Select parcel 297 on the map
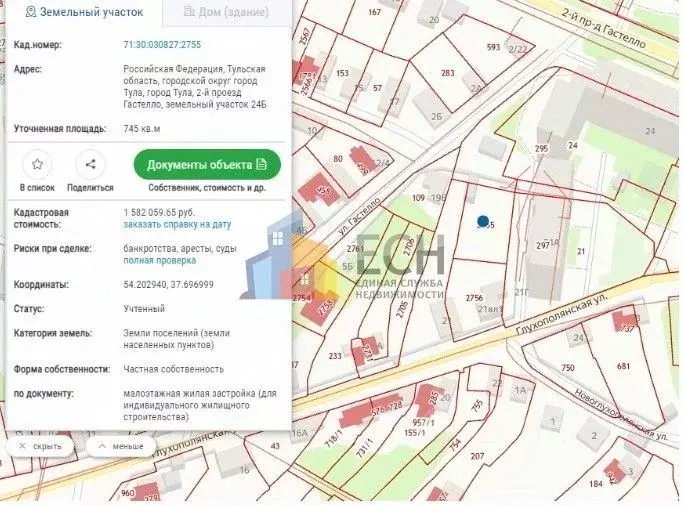This screenshot has height=506, width=684. point(543,246)
